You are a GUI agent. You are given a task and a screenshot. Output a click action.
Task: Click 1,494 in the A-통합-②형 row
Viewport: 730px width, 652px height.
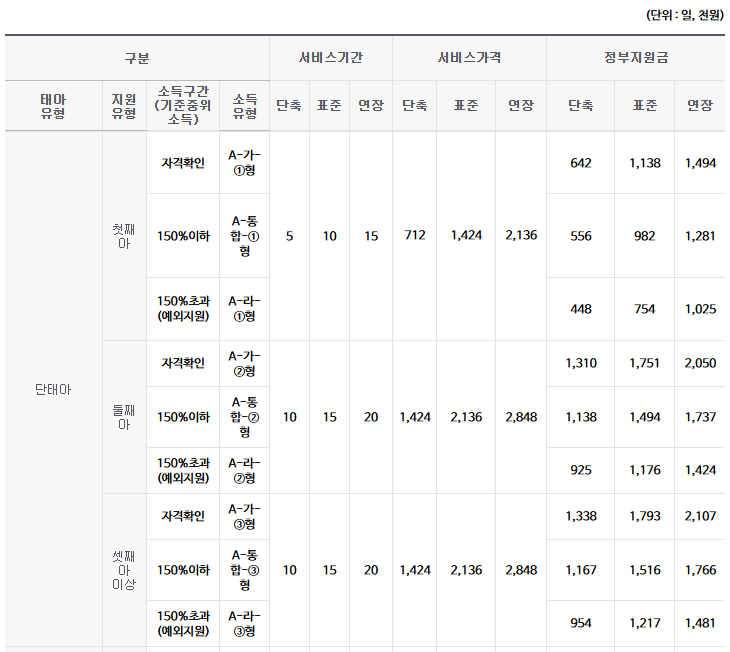coord(644,417)
